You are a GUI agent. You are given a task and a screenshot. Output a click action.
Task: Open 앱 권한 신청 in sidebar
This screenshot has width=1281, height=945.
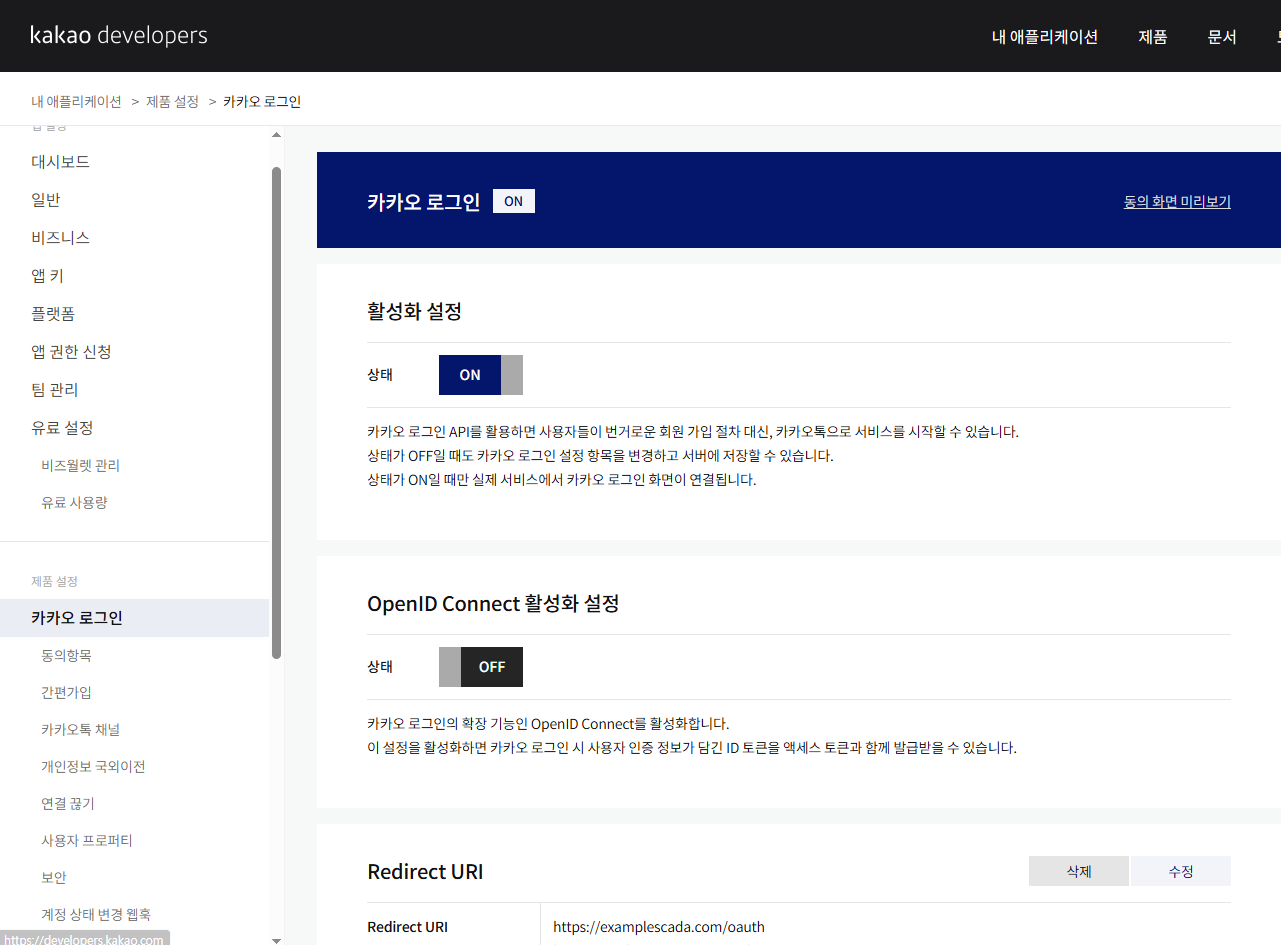click(x=72, y=352)
